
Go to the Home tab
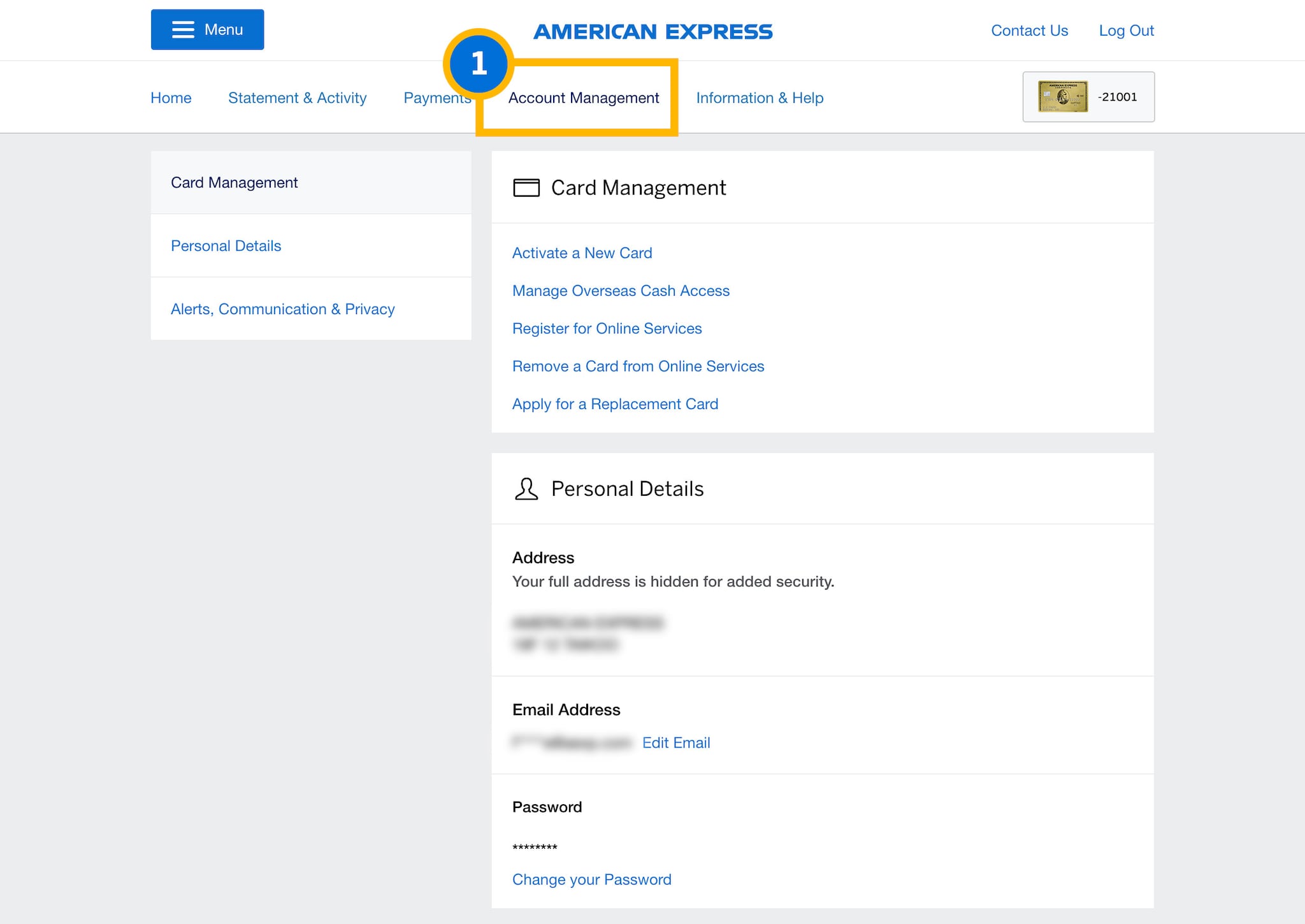tap(171, 97)
